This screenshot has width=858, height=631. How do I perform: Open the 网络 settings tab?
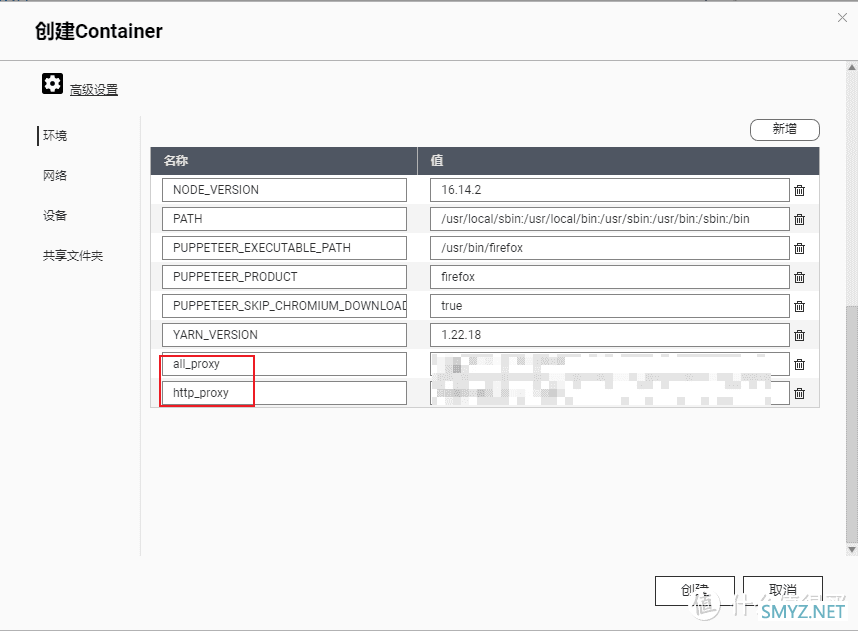click(x=55, y=175)
